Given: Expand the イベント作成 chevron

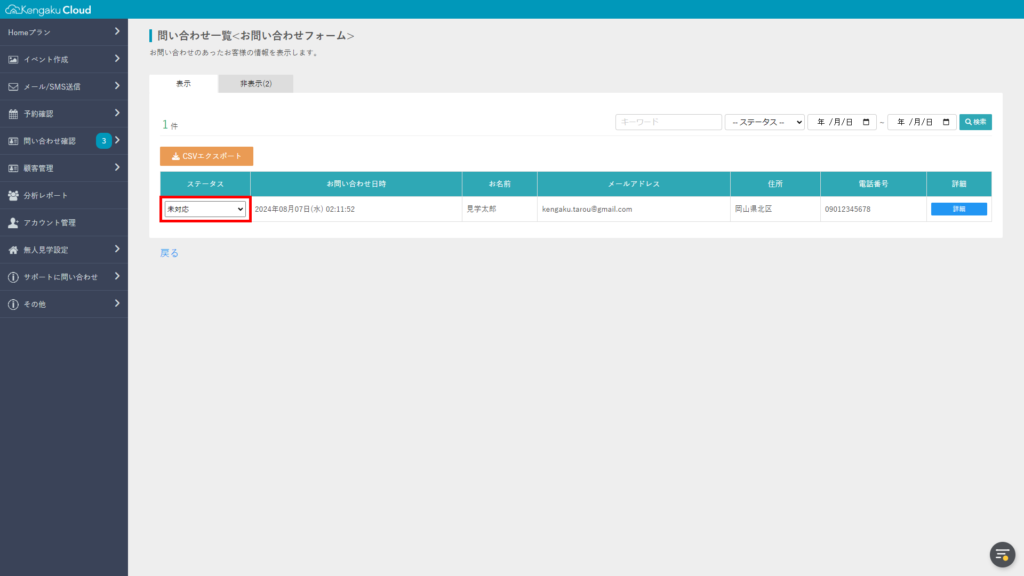Looking at the screenshot, I should pyautogui.click(x=117, y=59).
